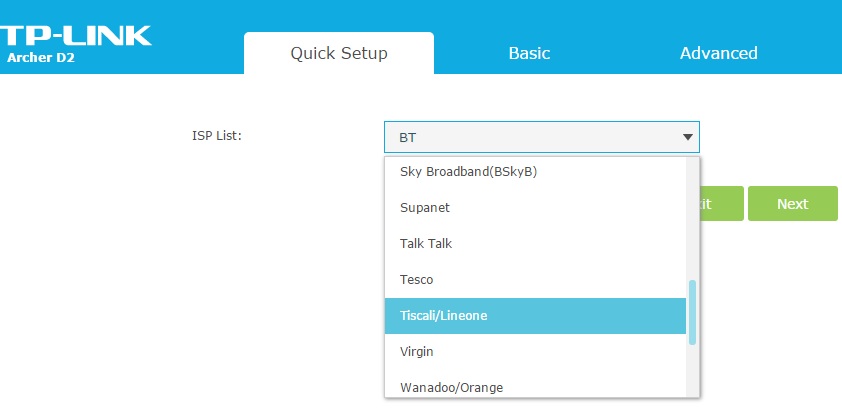The image size is (842, 417).
Task: Click the ISP dropdown scrollbar thumb
Action: click(692, 312)
